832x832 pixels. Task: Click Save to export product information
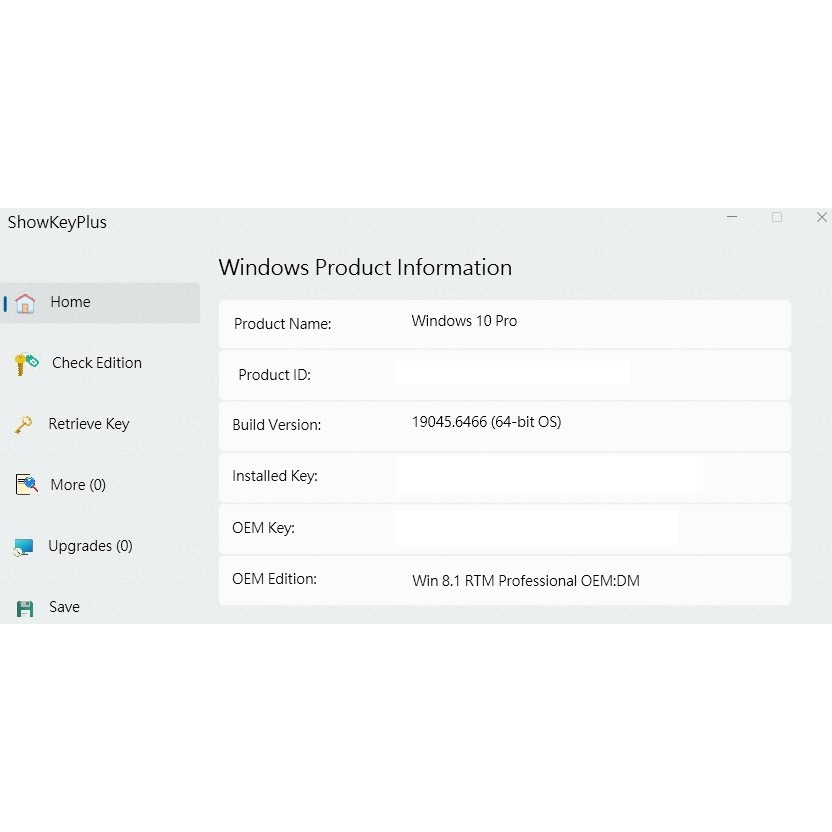point(64,607)
